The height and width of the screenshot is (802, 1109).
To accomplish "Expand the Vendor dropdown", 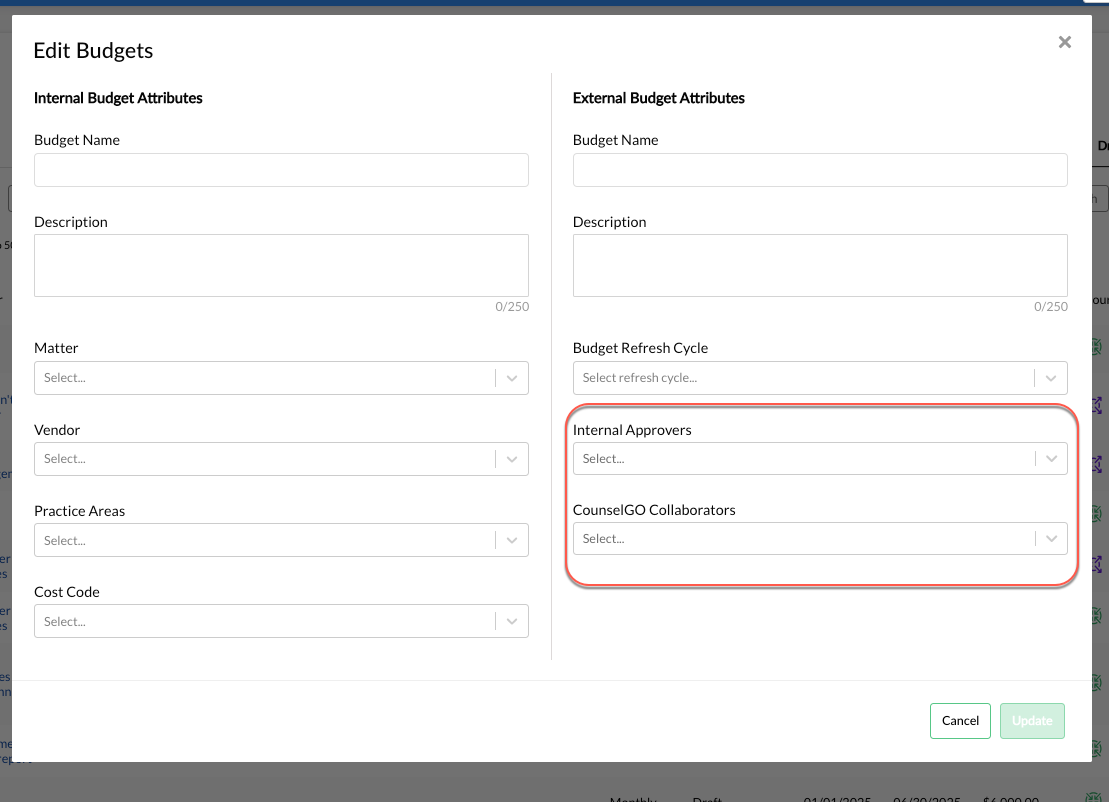I will click(281, 459).
